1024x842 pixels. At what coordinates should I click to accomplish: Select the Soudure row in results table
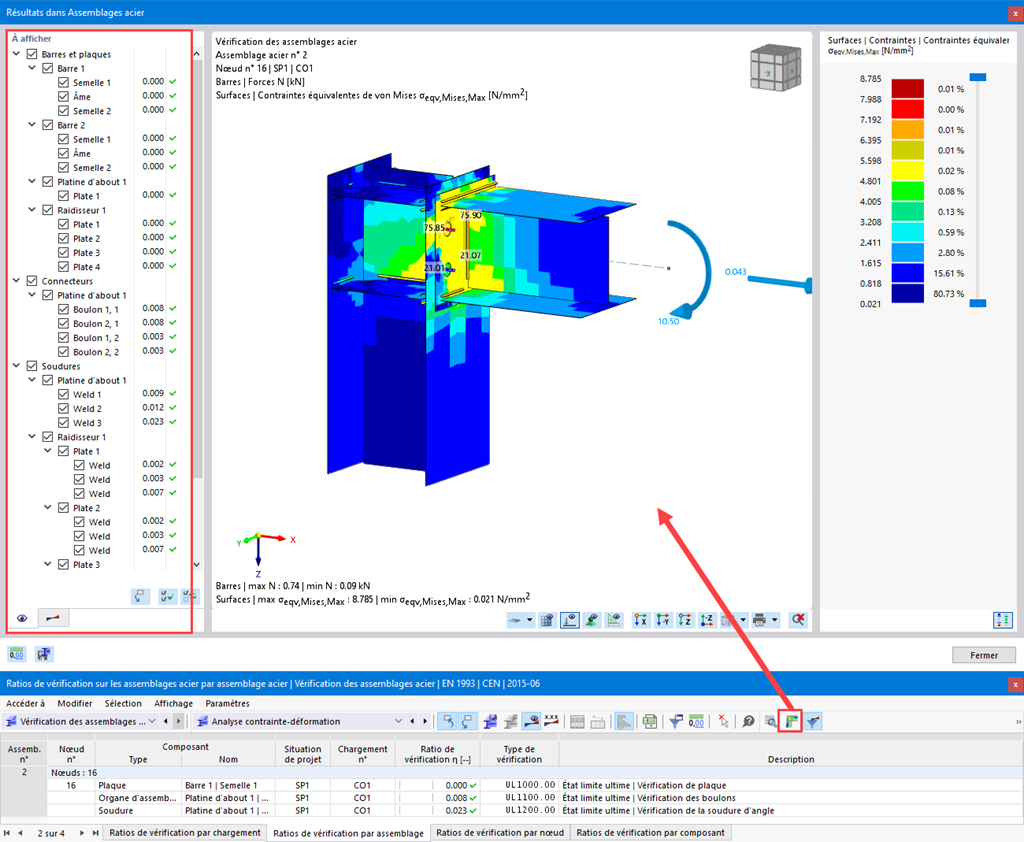tap(511, 811)
